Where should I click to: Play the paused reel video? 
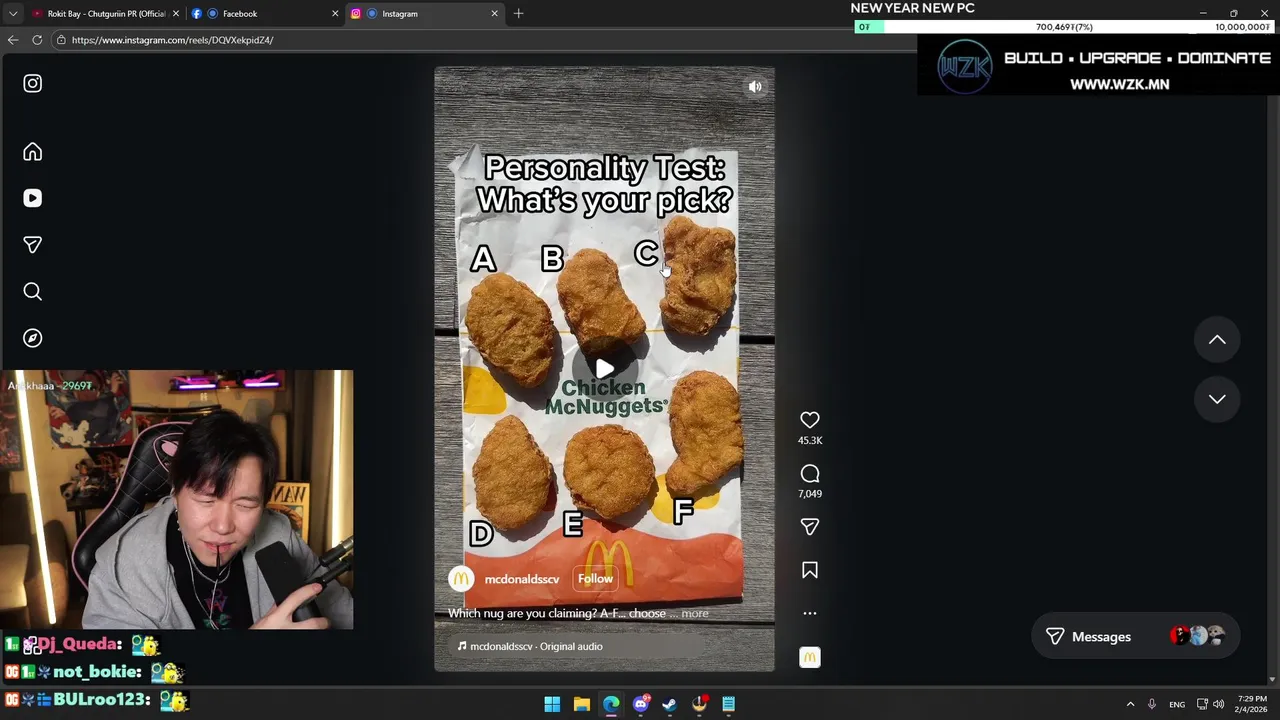(604, 369)
